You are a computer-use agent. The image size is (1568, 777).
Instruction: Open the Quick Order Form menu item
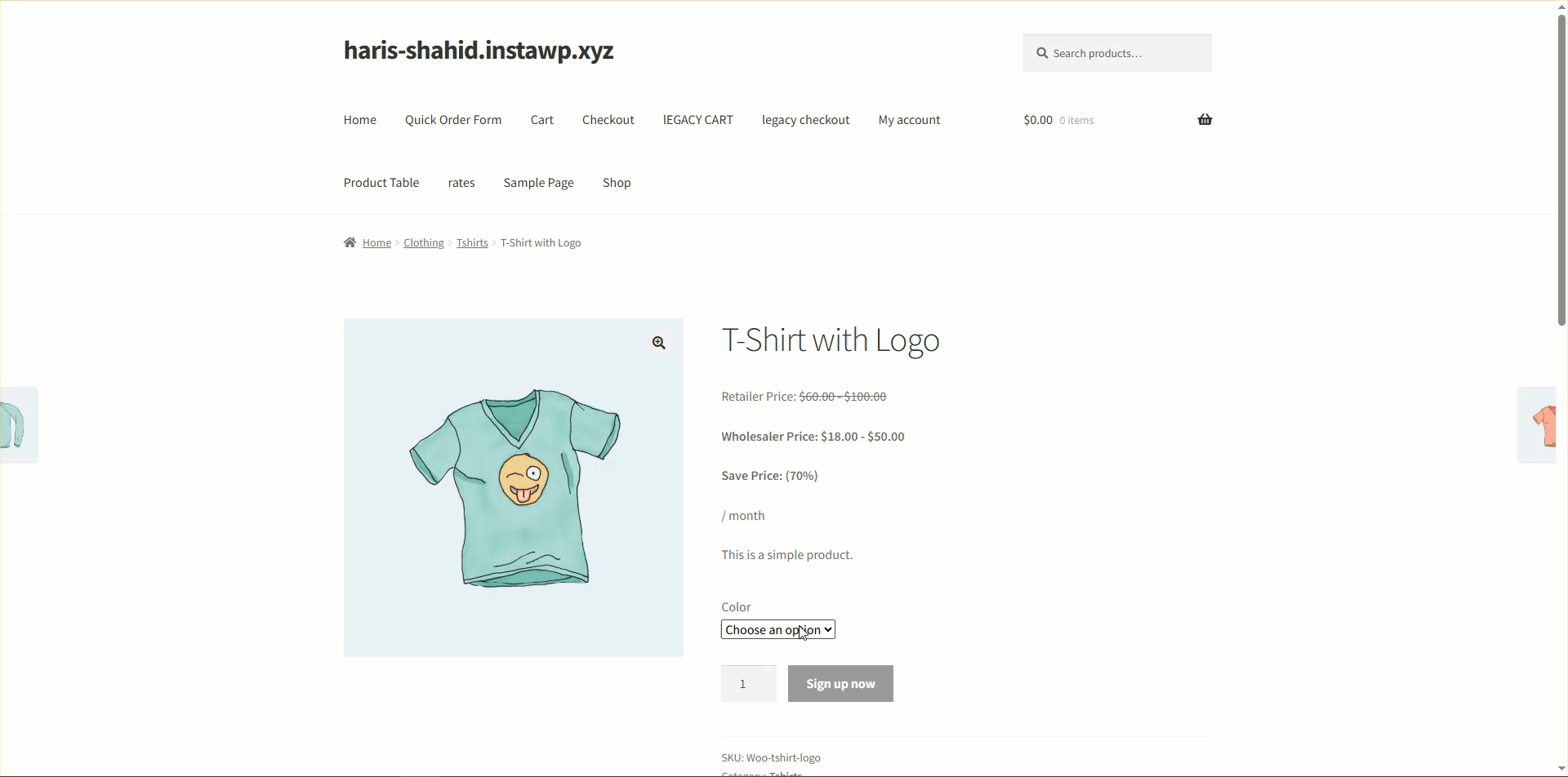pos(453,120)
